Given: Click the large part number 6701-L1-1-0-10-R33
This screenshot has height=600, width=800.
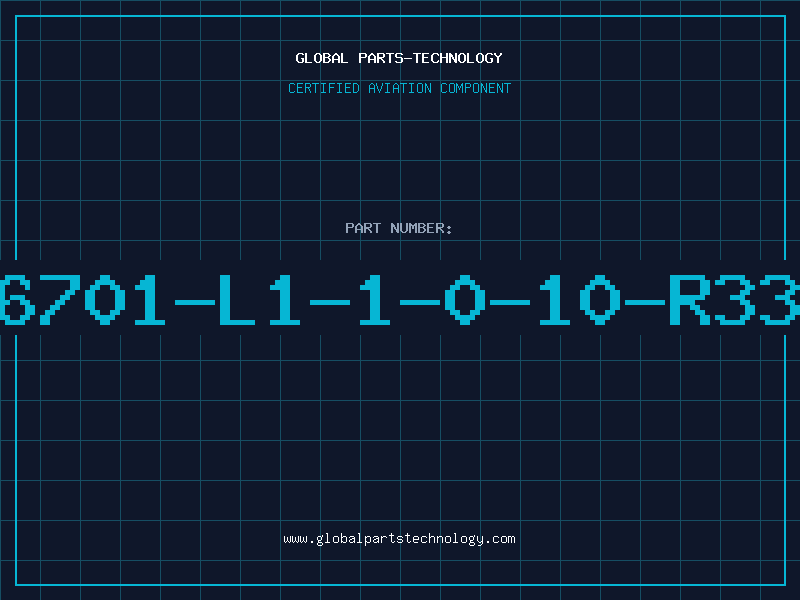Looking at the screenshot, I should [x=400, y=299].
